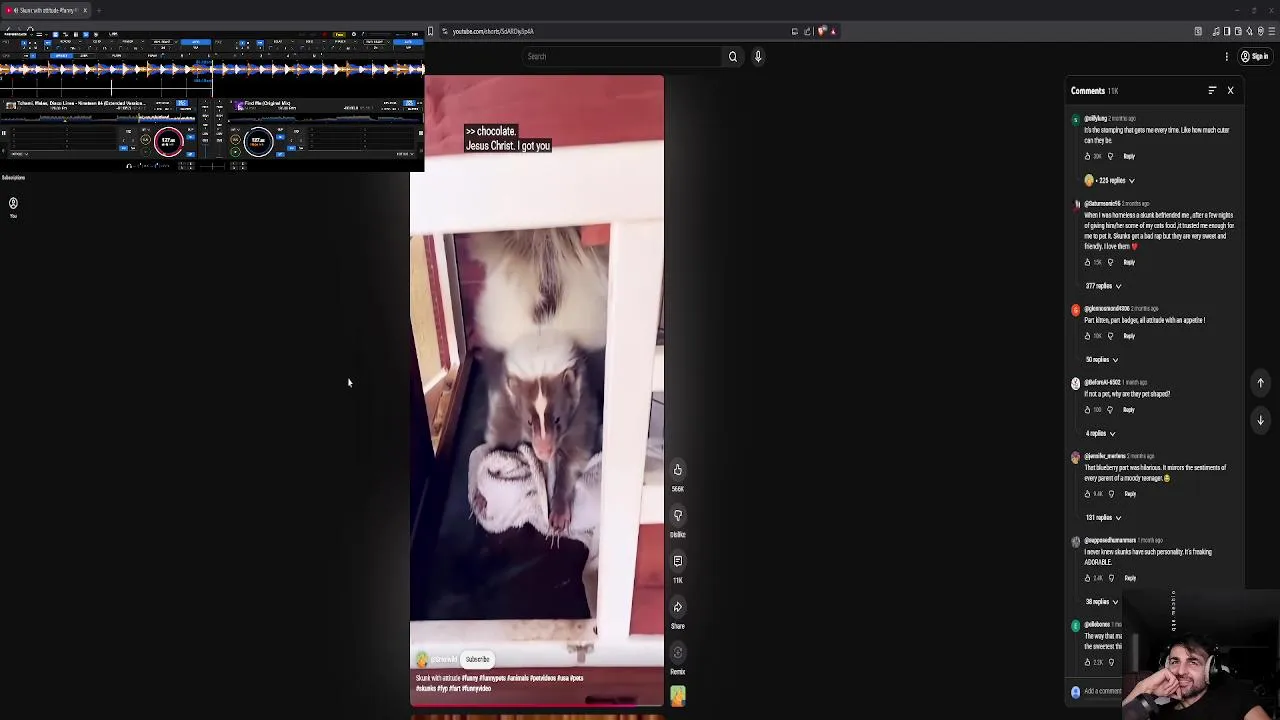The image size is (1280, 720).
Task: Like the 'stomping that gets me' comment
Action: (x=1088, y=157)
